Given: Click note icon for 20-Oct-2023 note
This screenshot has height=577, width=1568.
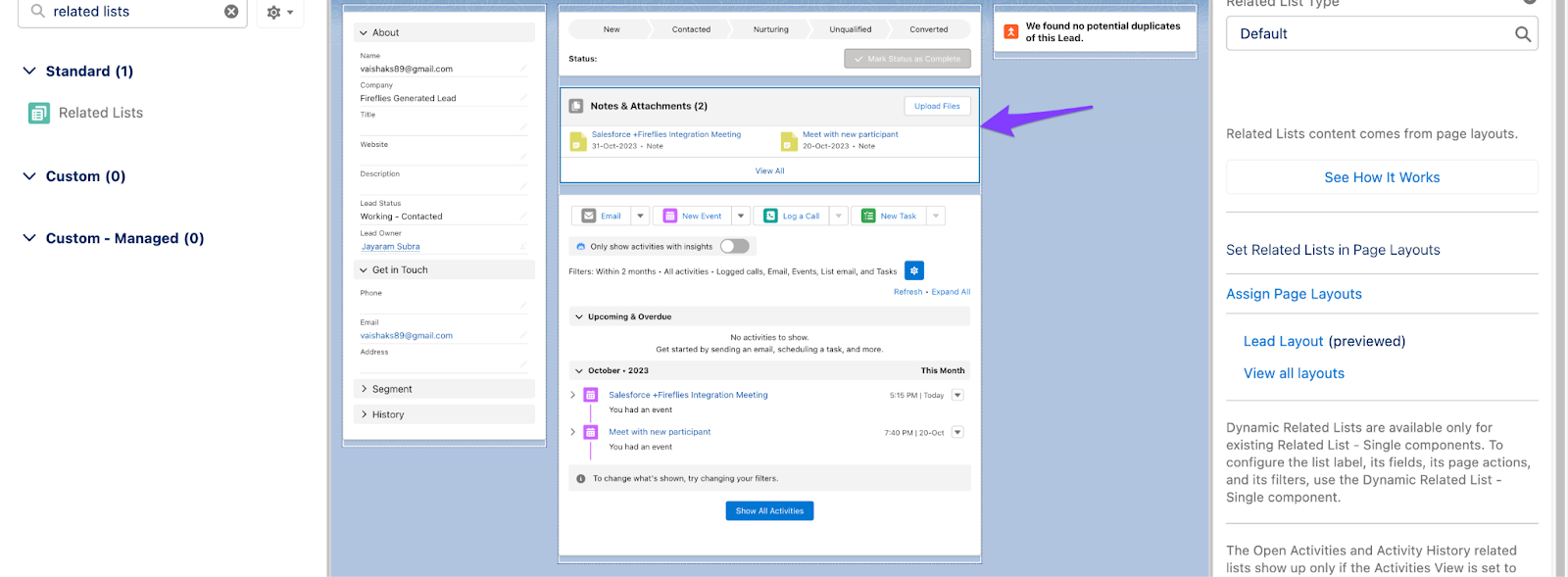Looking at the screenshot, I should (x=789, y=141).
